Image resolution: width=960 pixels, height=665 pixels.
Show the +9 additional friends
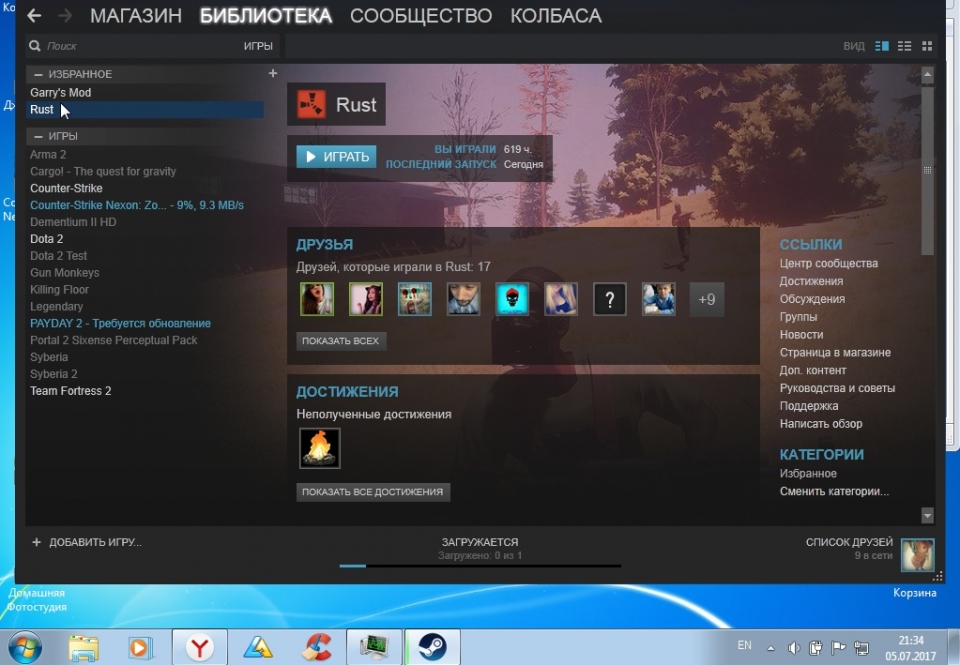707,299
